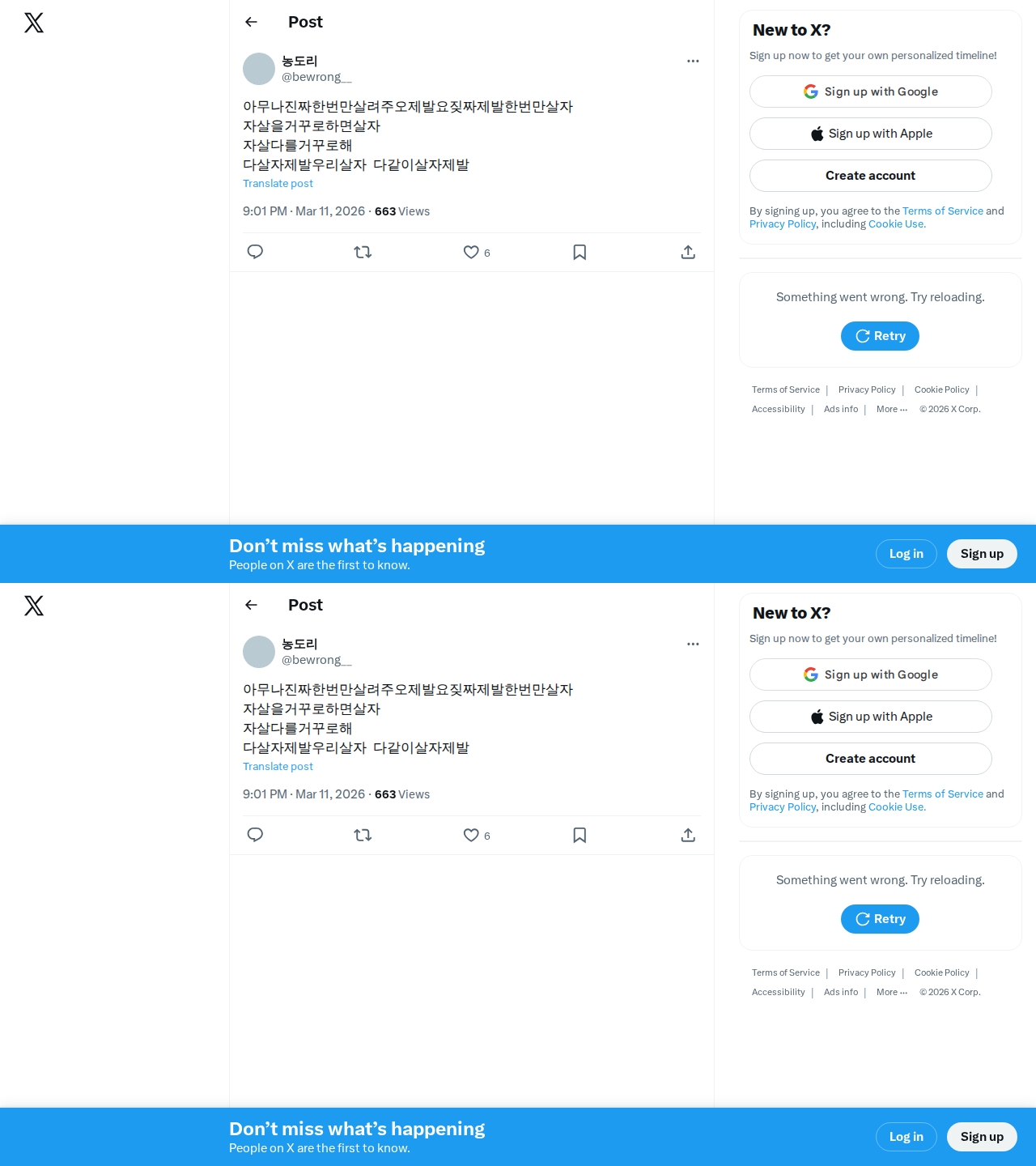The image size is (1036, 1166).
Task: Open the upper post's gray profile avatar
Action: 259,69
